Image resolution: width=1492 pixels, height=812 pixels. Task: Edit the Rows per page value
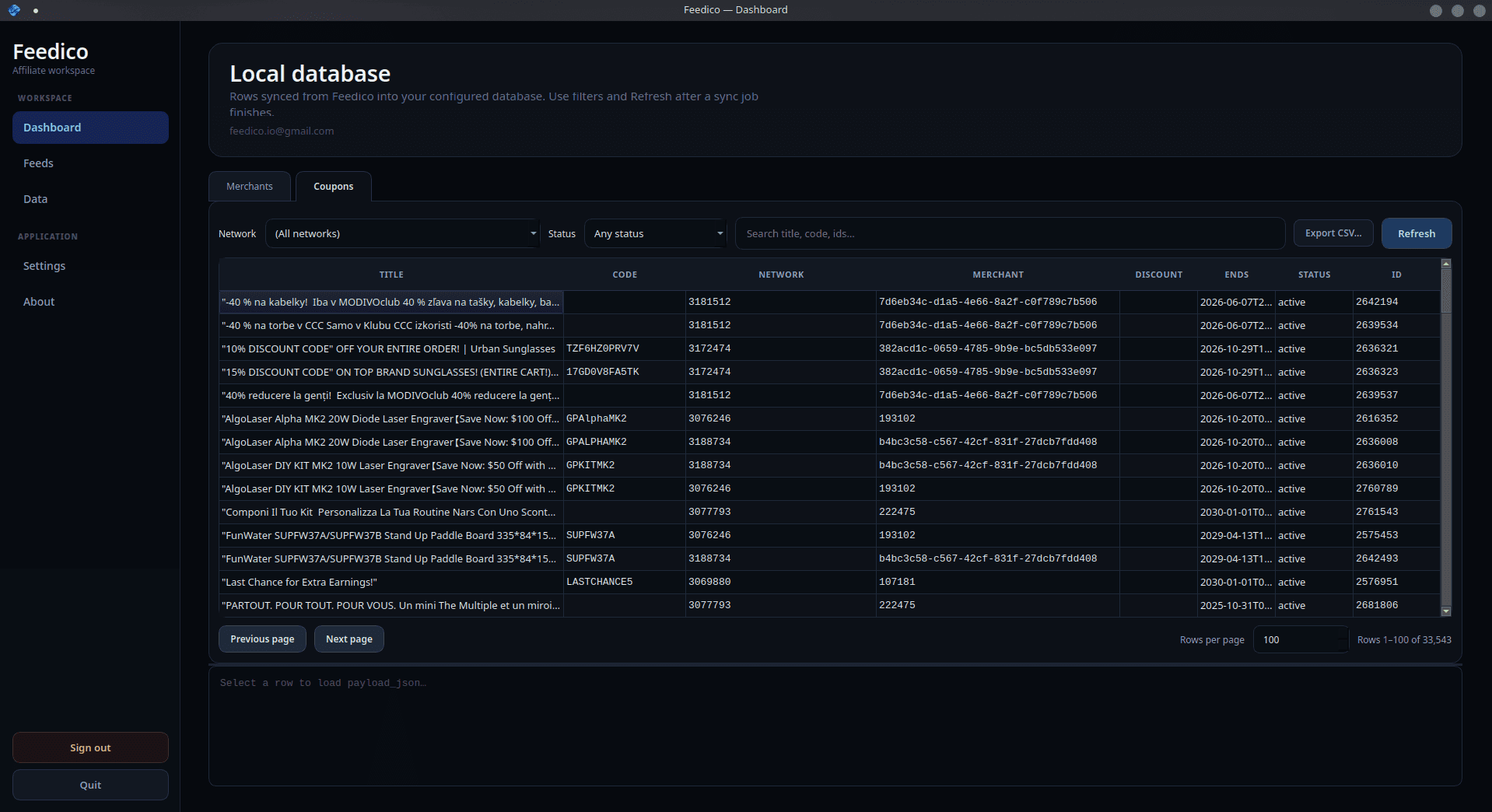point(1301,640)
